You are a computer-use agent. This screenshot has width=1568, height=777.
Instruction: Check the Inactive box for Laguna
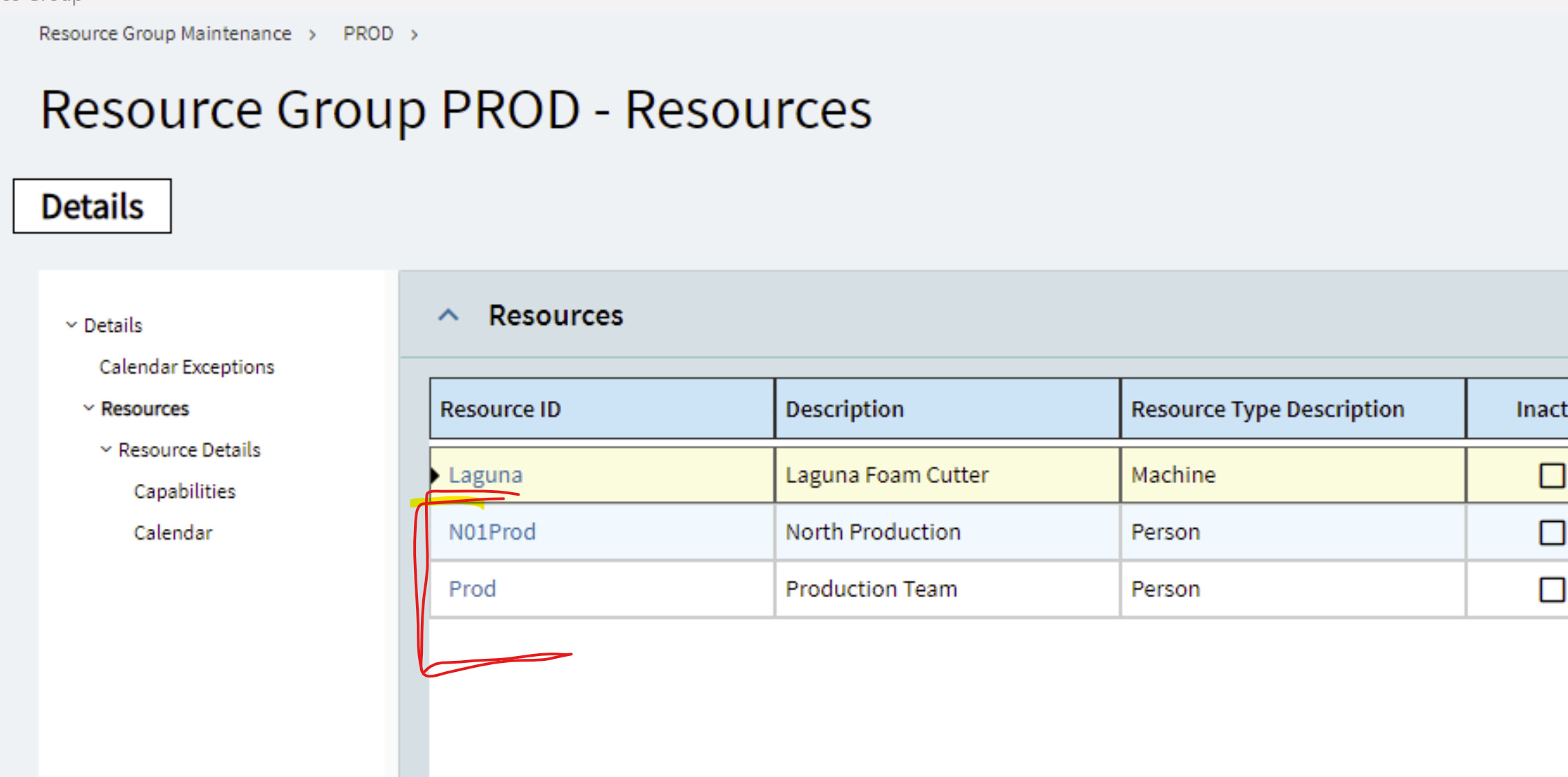click(x=1551, y=476)
